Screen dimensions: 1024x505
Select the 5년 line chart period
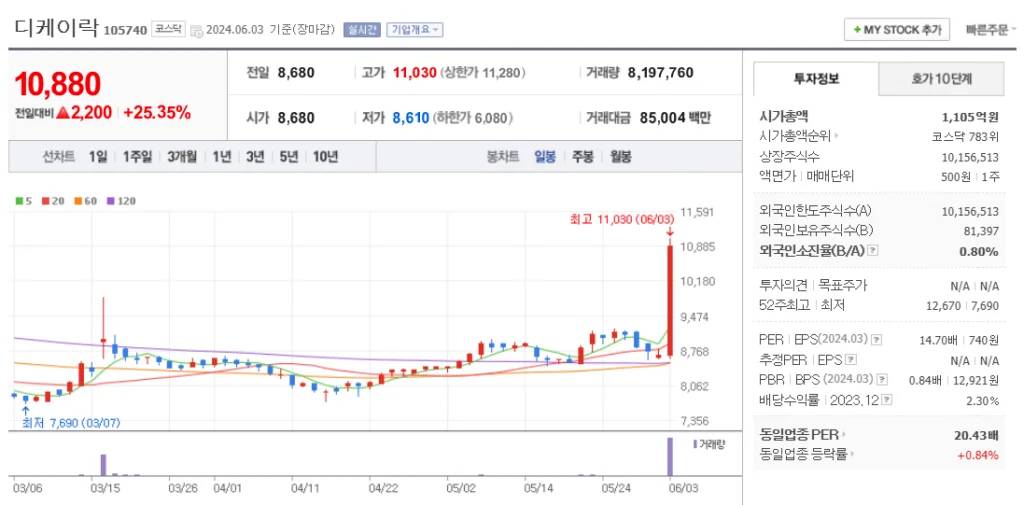[x=289, y=157]
